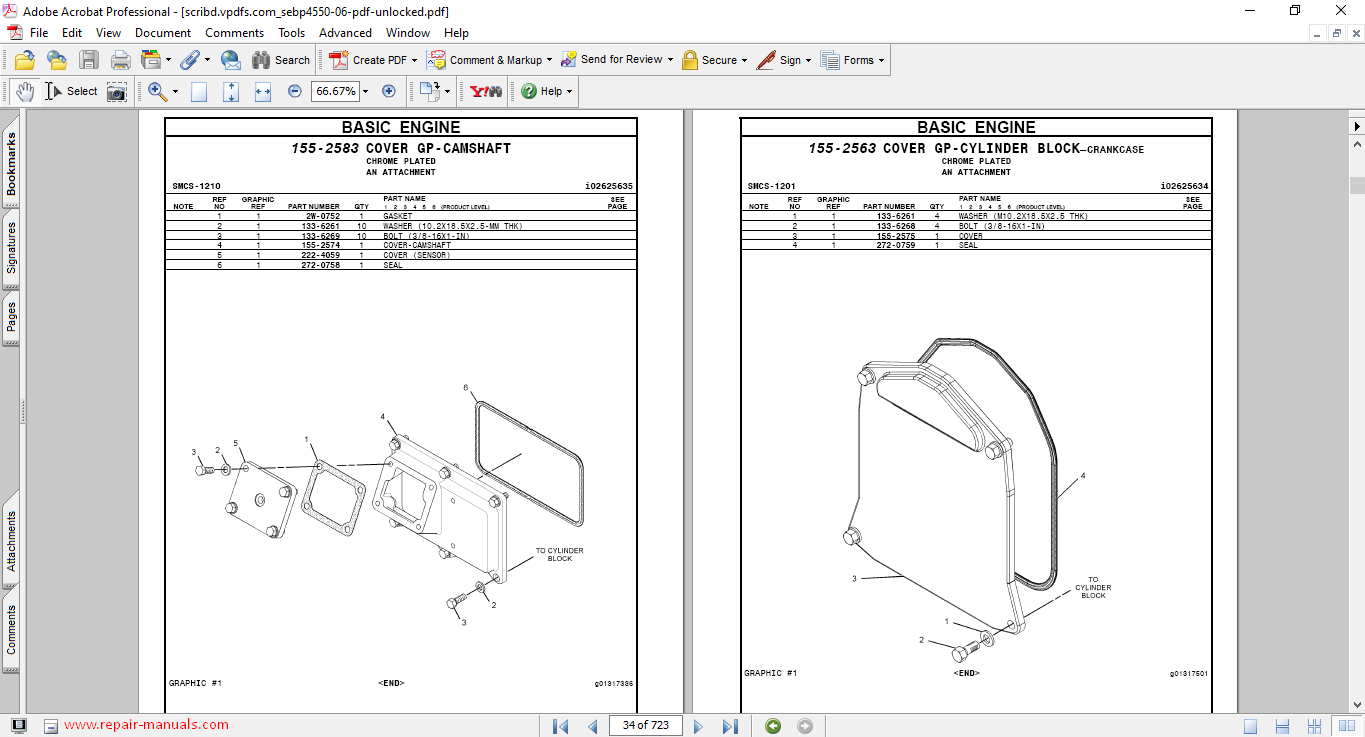Image resolution: width=1365 pixels, height=737 pixels.
Task: Activate the Hand tool
Action: pos(25,92)
